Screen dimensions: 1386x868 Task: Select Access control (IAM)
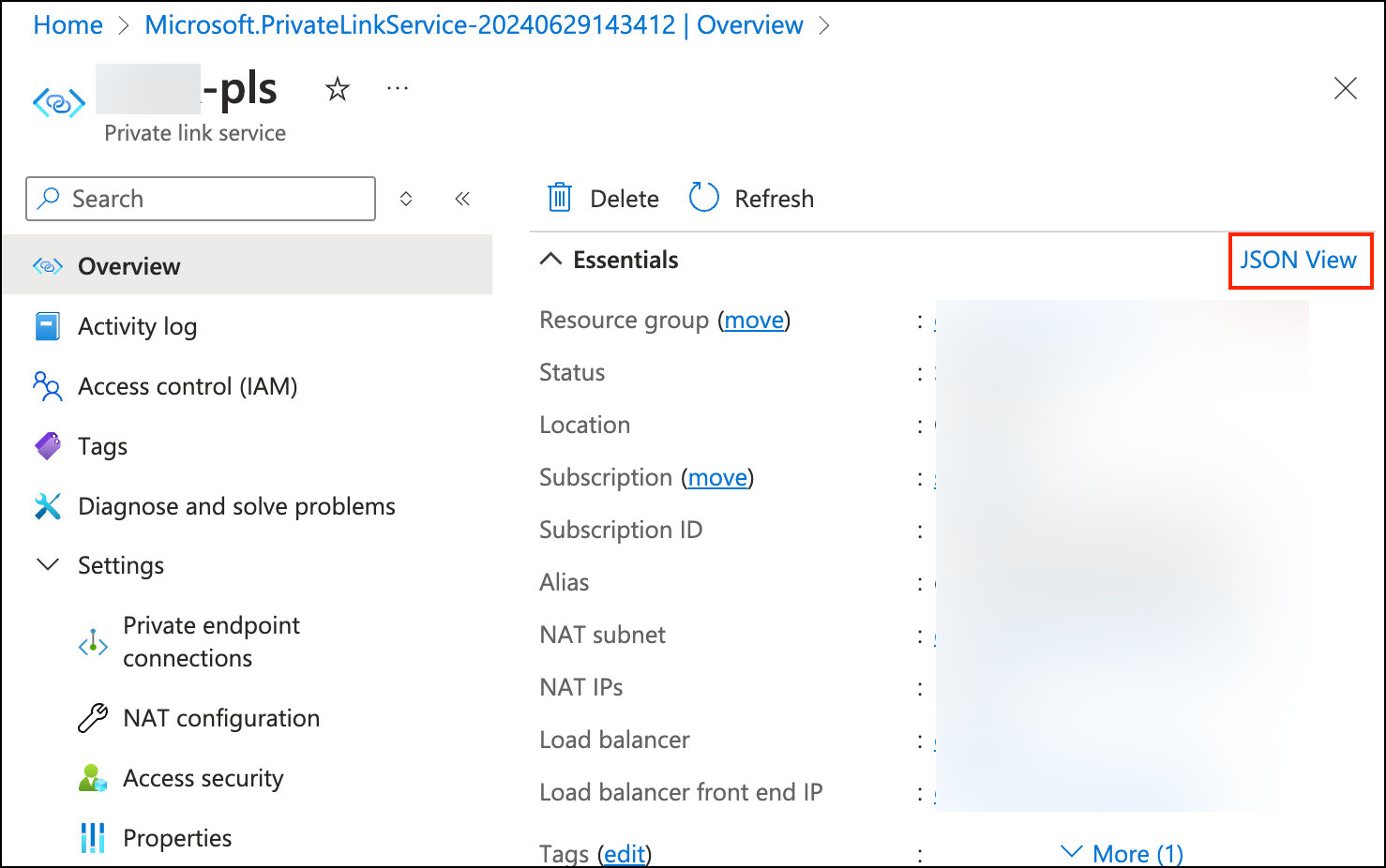coord(187,386)
